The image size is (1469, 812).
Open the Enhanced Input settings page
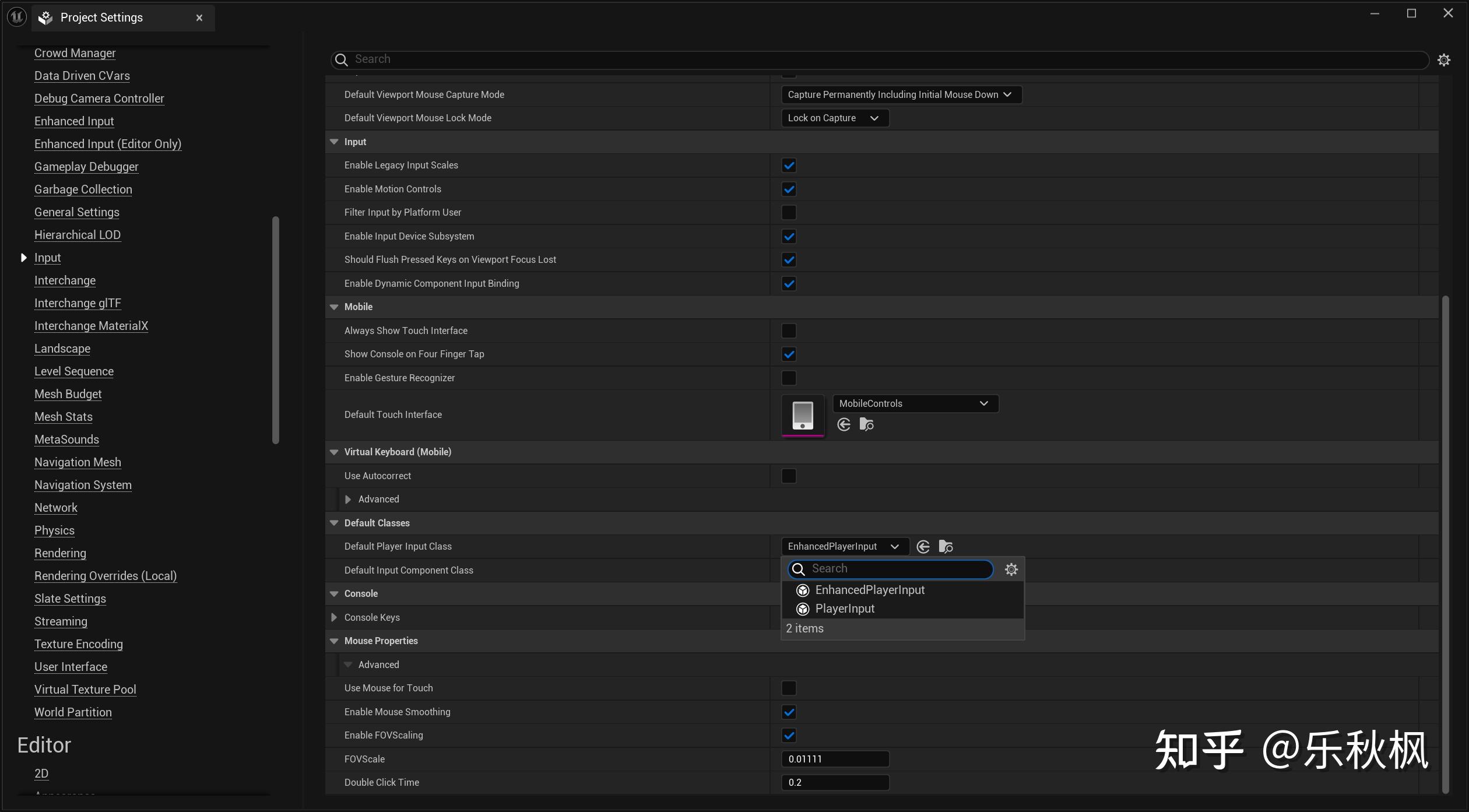coord(74,121)
